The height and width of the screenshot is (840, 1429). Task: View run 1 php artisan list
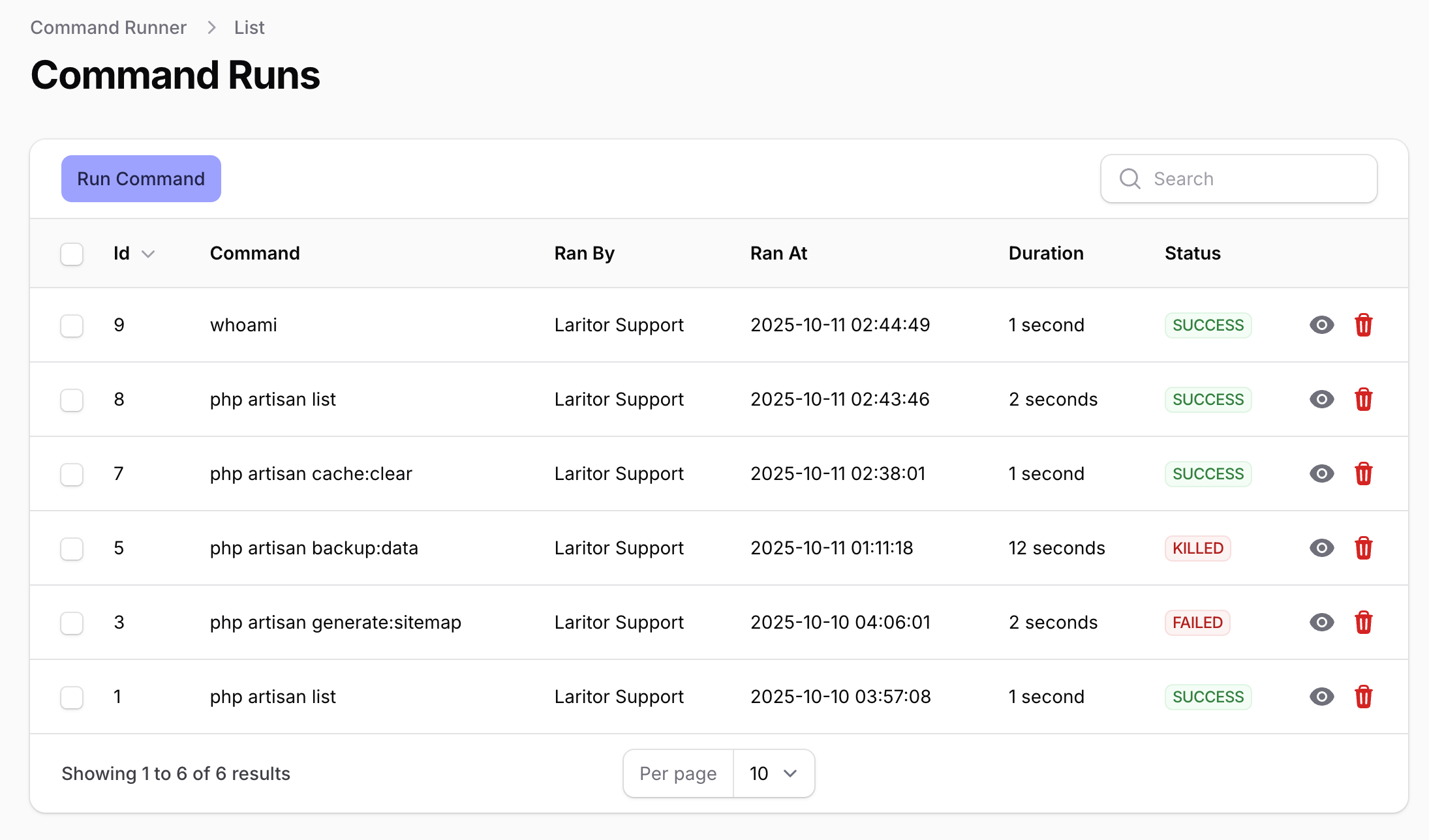(1321, 697)
